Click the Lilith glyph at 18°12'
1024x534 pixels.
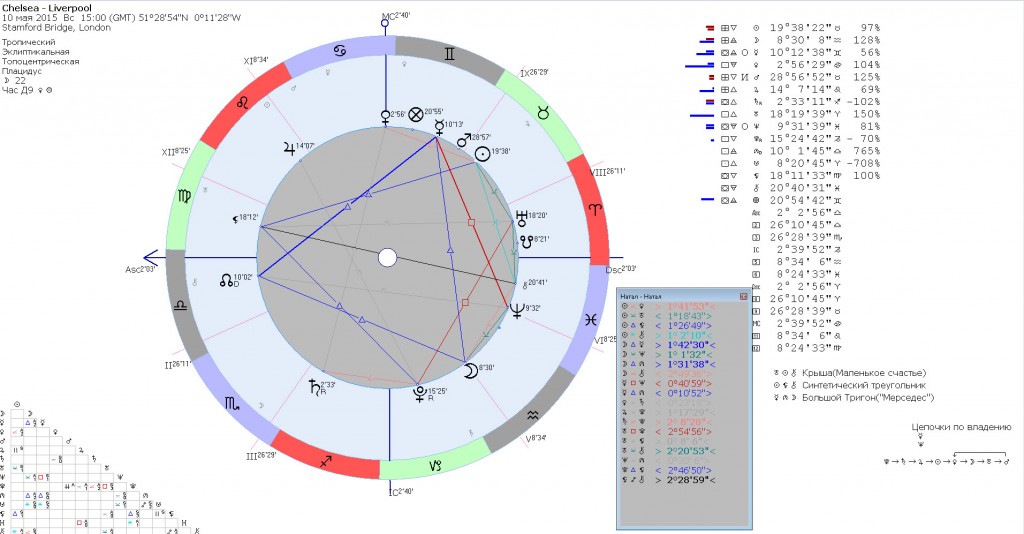point(235,219)
